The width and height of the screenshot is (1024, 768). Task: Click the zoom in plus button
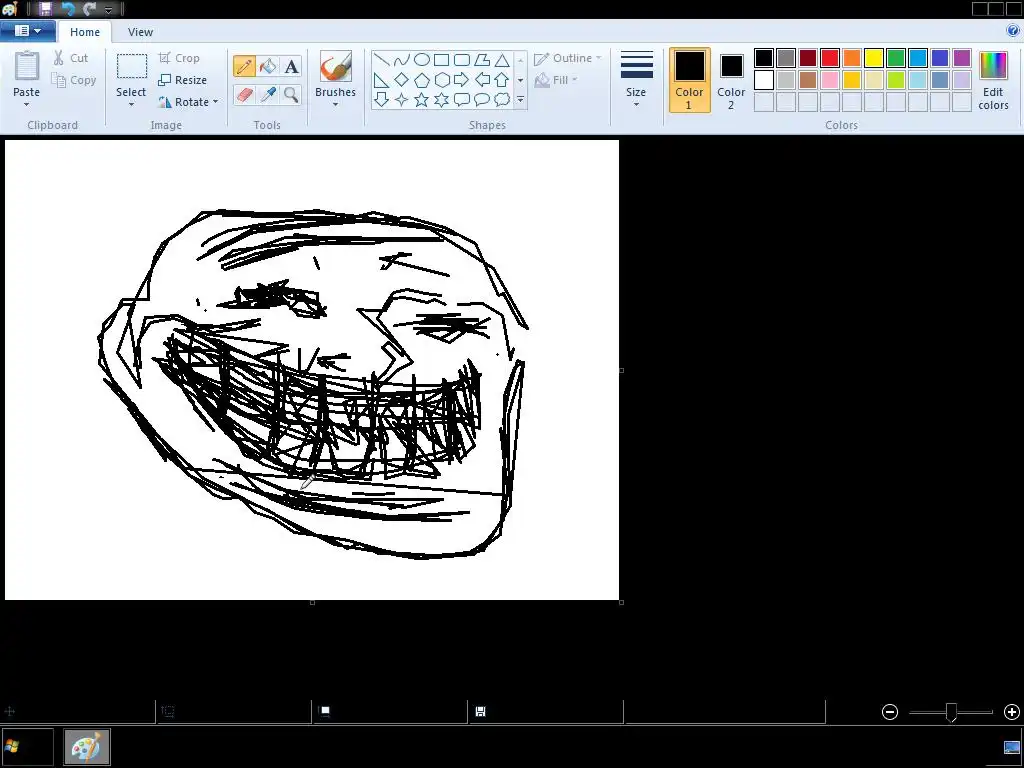coord(1012,712)
